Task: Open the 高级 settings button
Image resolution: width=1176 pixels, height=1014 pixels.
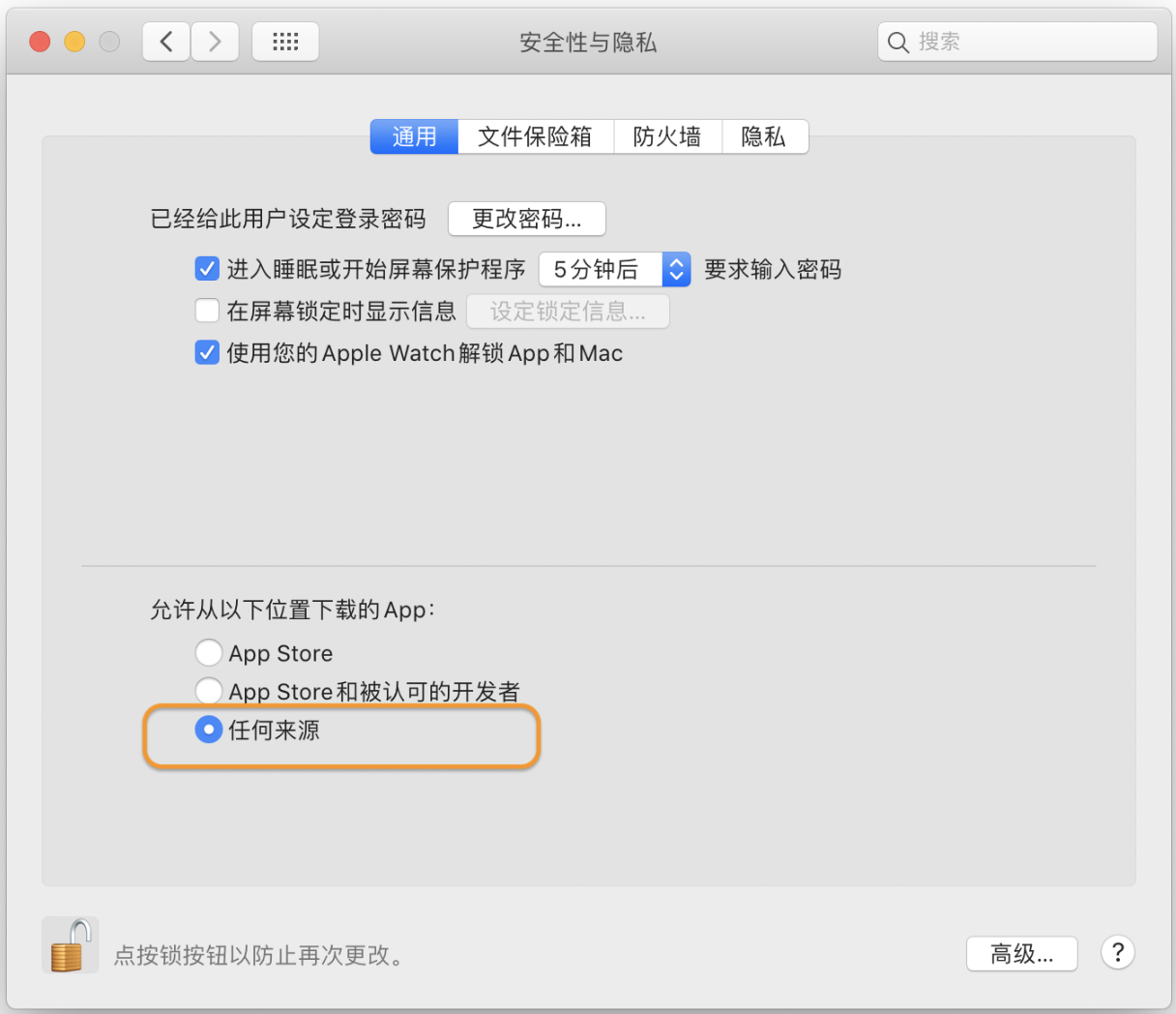Action: point(1022,954)
